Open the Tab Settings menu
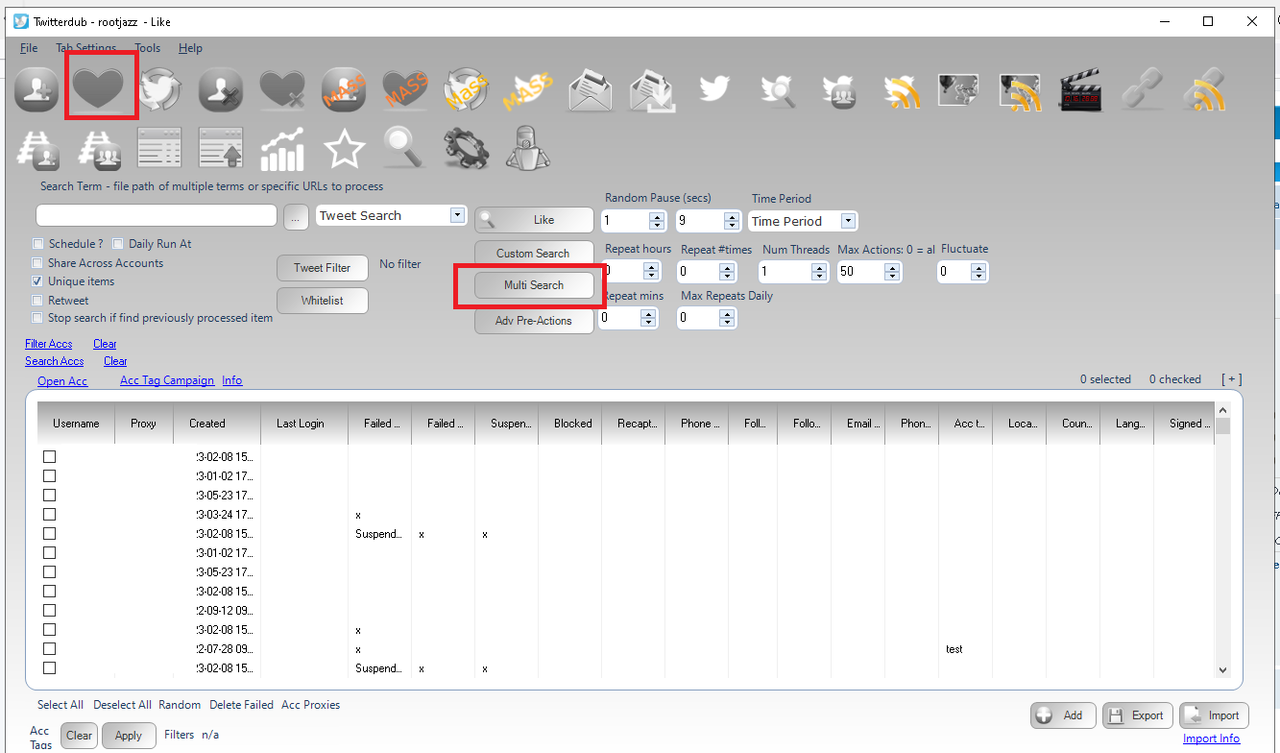This screenshot has width=1280, height=753. [x=86, y=48]
